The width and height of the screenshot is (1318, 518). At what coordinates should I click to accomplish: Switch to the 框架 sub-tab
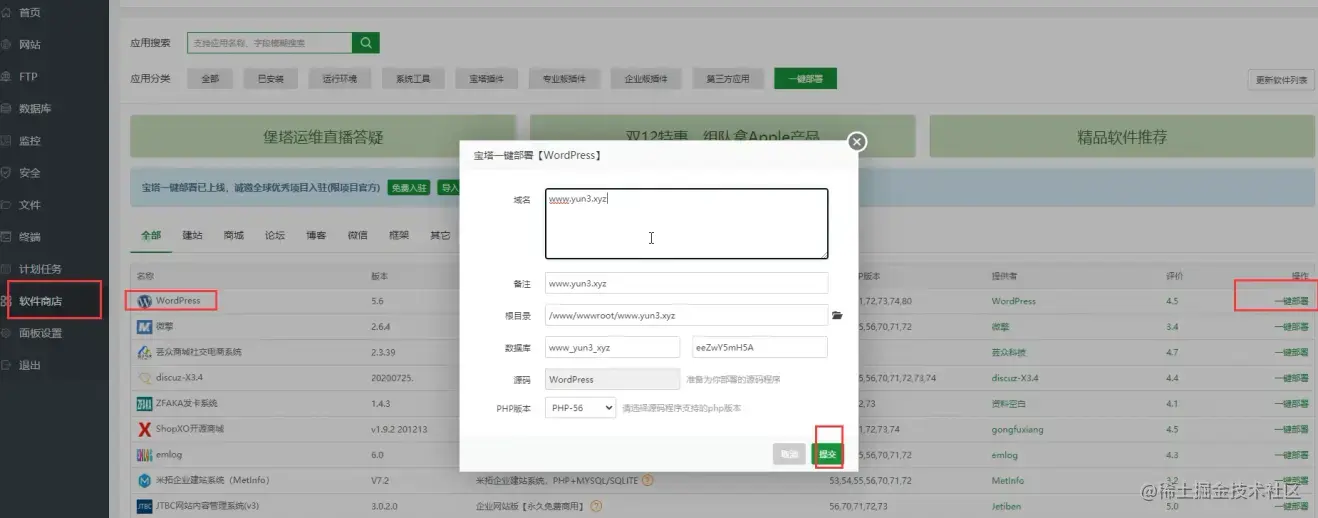[398, 235]
